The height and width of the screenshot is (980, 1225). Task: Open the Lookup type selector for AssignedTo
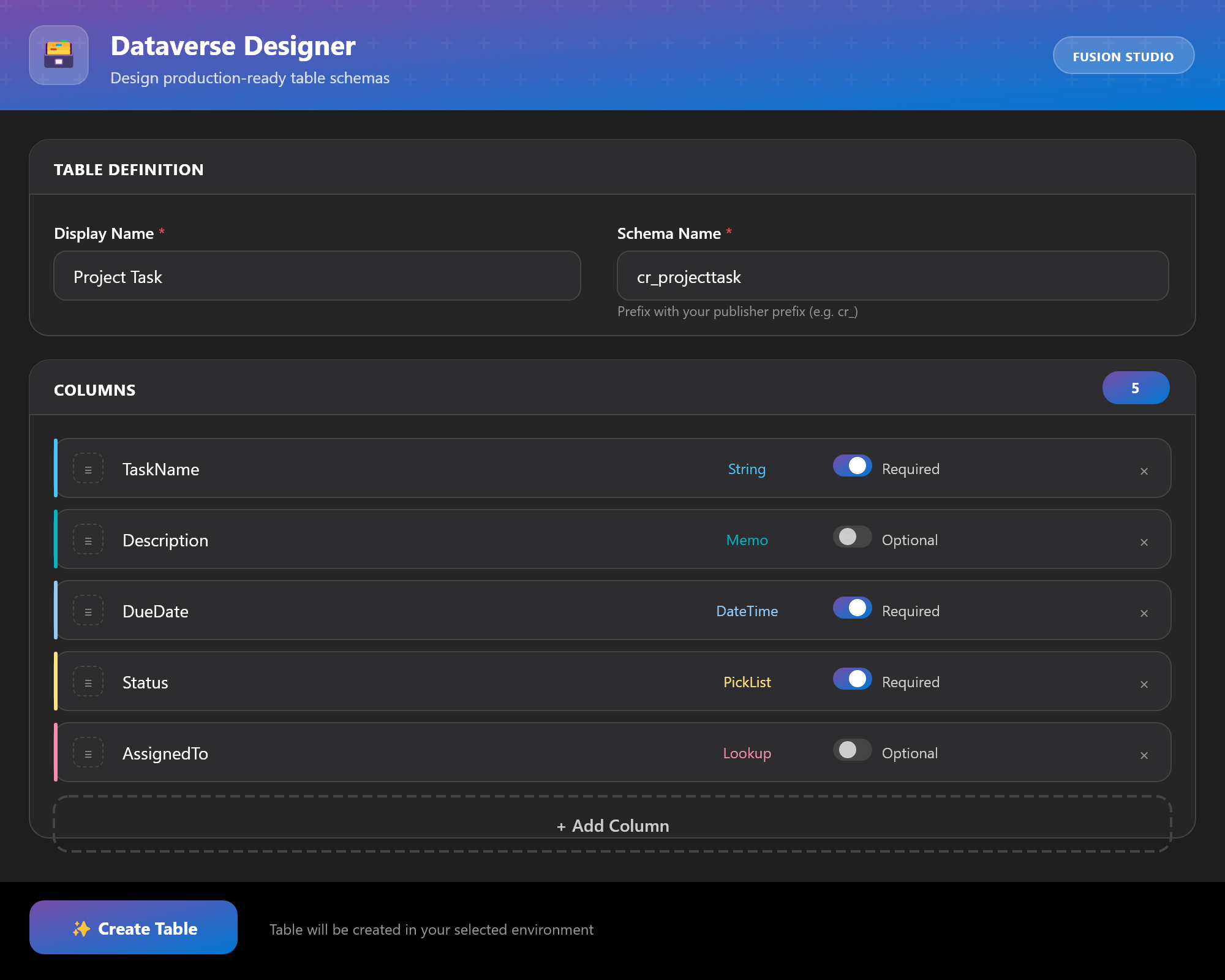pos(747,753)
